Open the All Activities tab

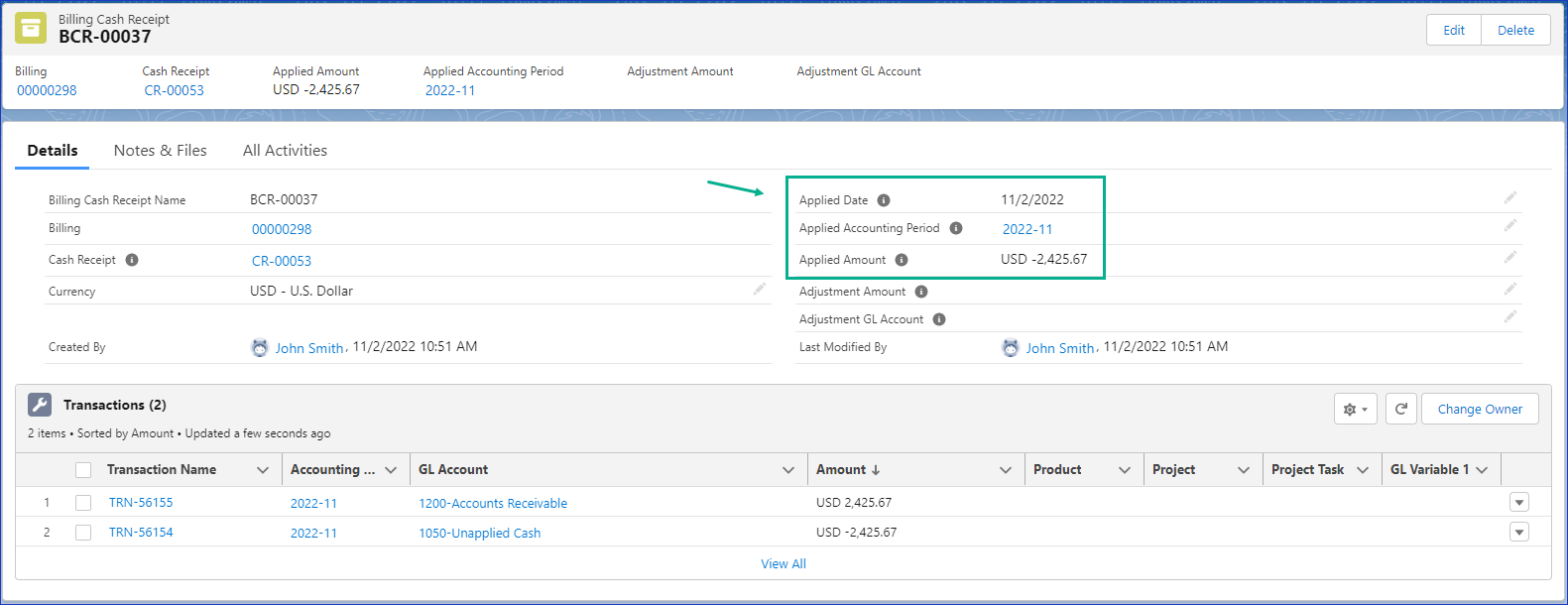285,151
